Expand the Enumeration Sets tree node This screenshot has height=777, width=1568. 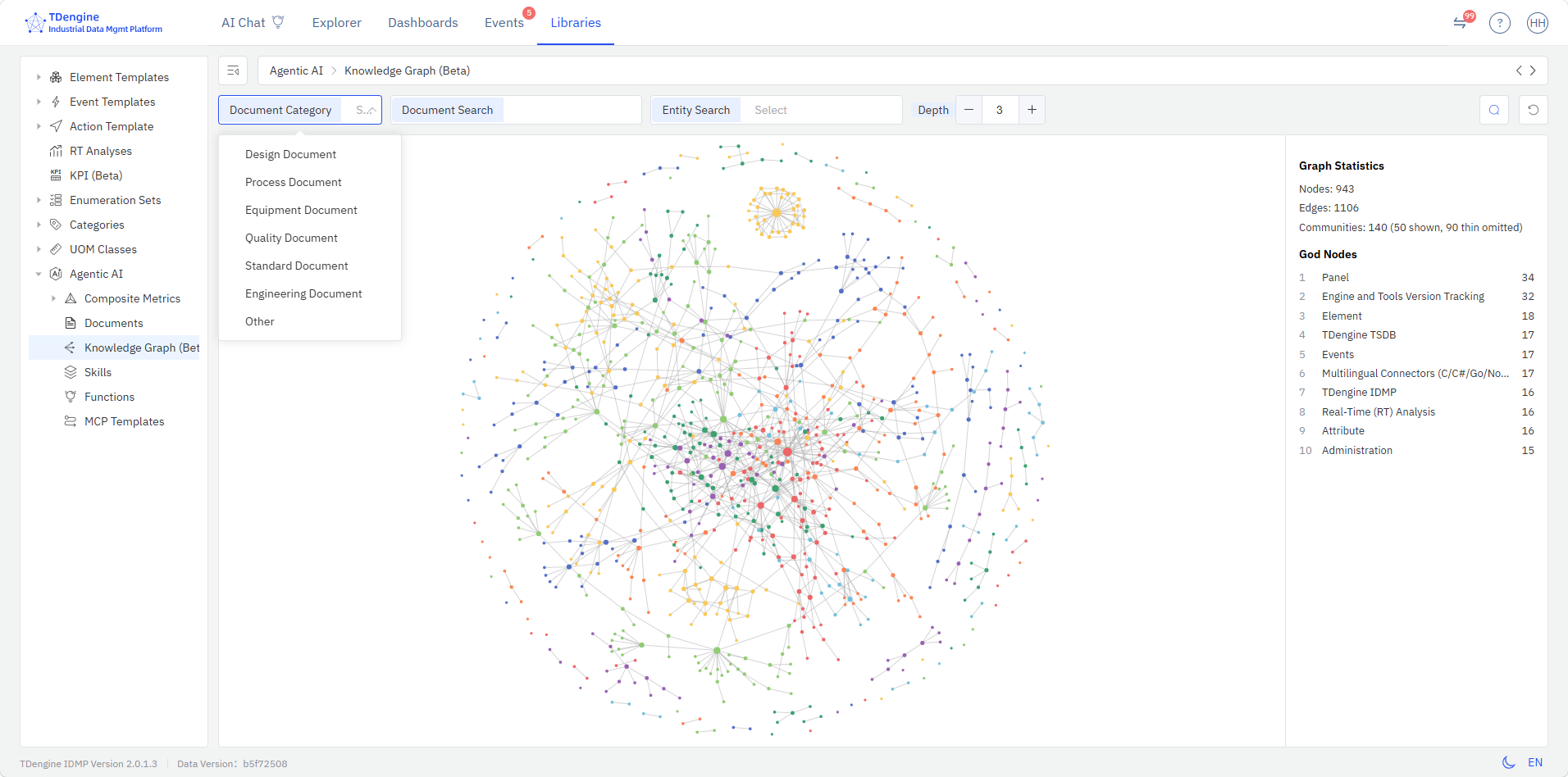coord(39,200)
